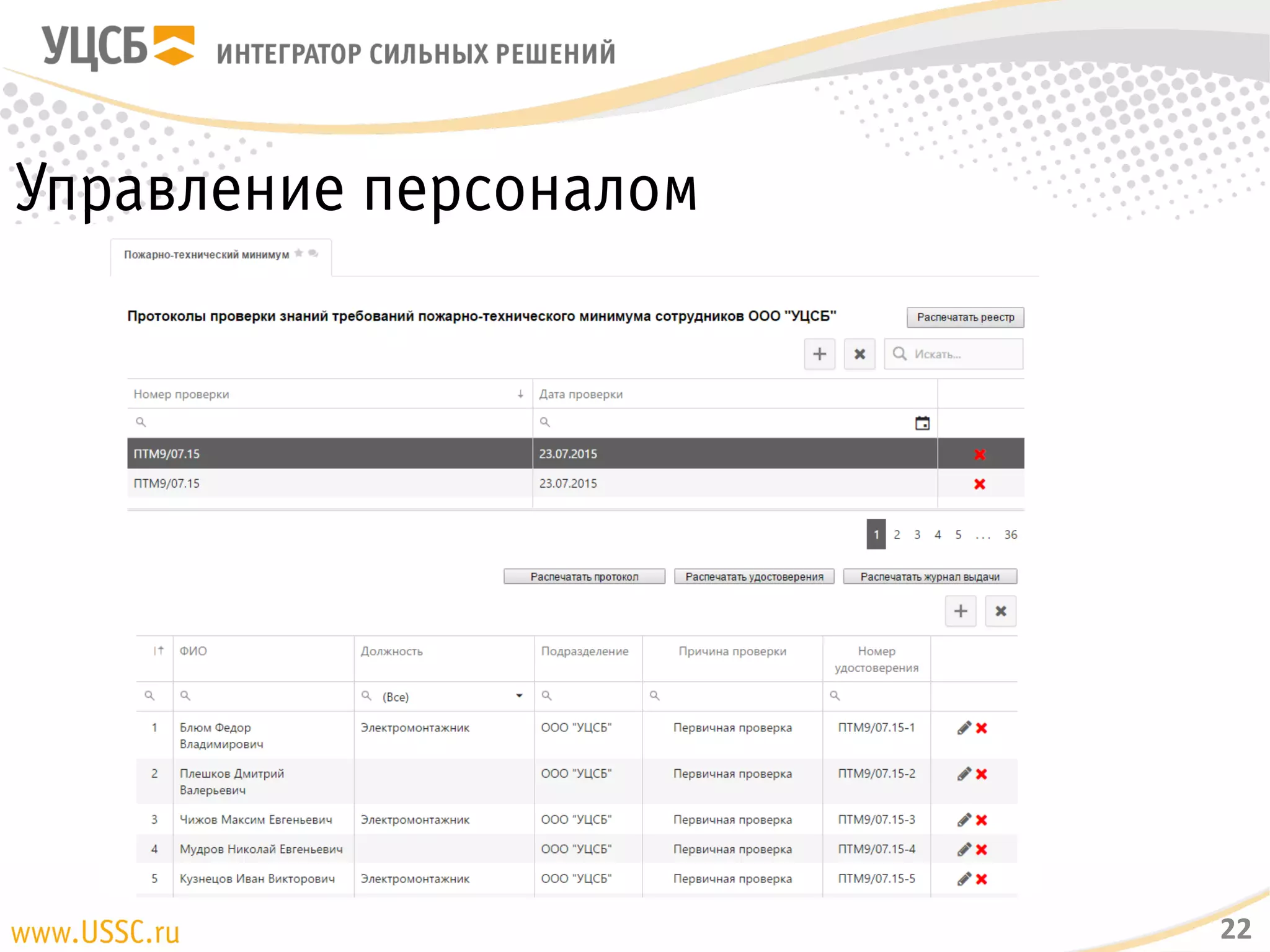Edit record of Плешков Дмитрий Валерьевич
Screen dimensions: 1270x952
[x=964, y=773]
